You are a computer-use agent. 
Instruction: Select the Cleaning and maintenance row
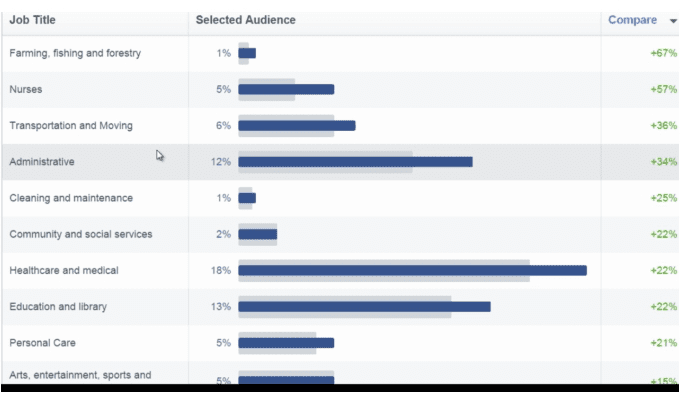pos(340,198)
